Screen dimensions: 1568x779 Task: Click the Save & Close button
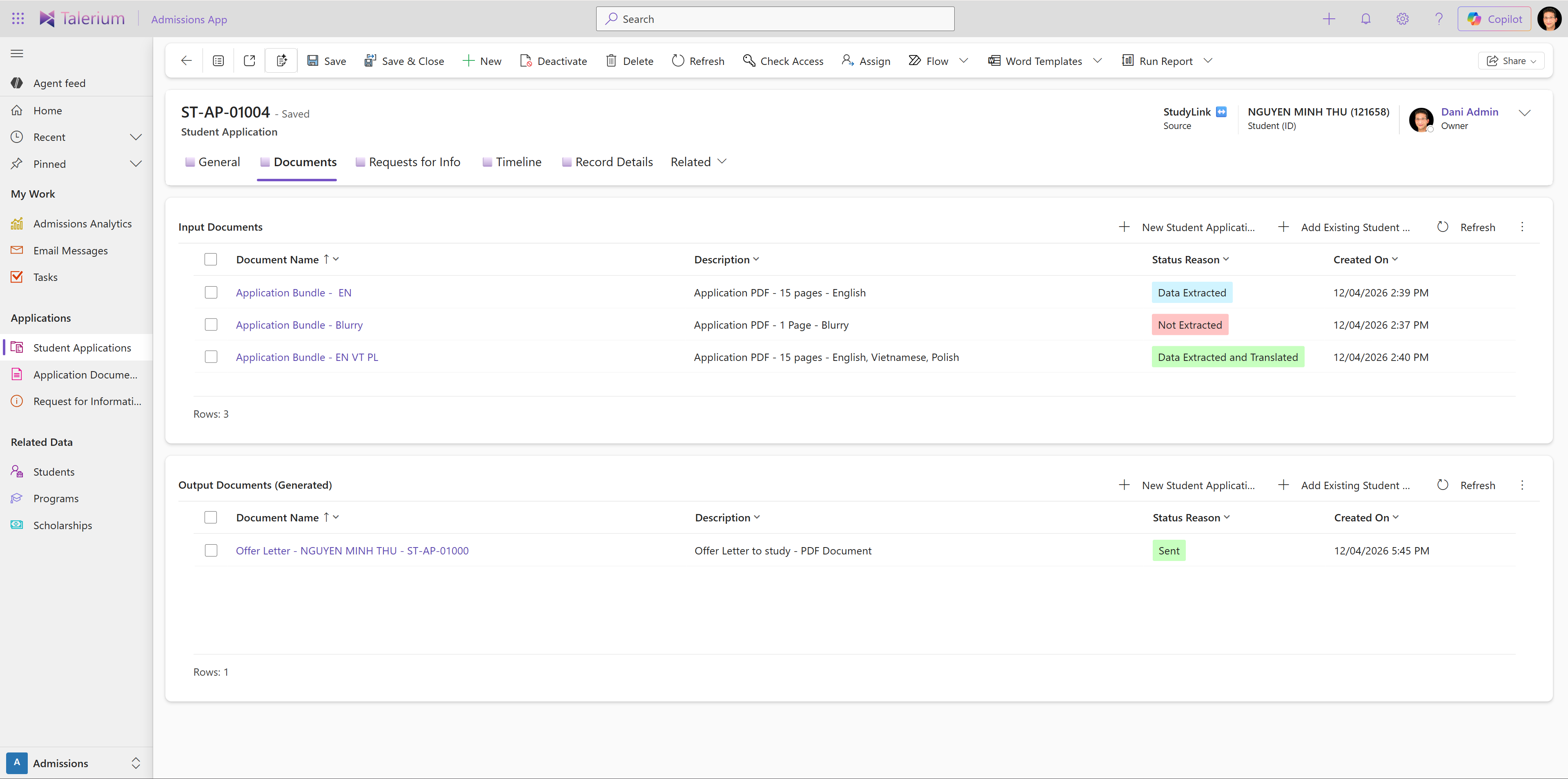pyautogui.click(x=404, y=61)
